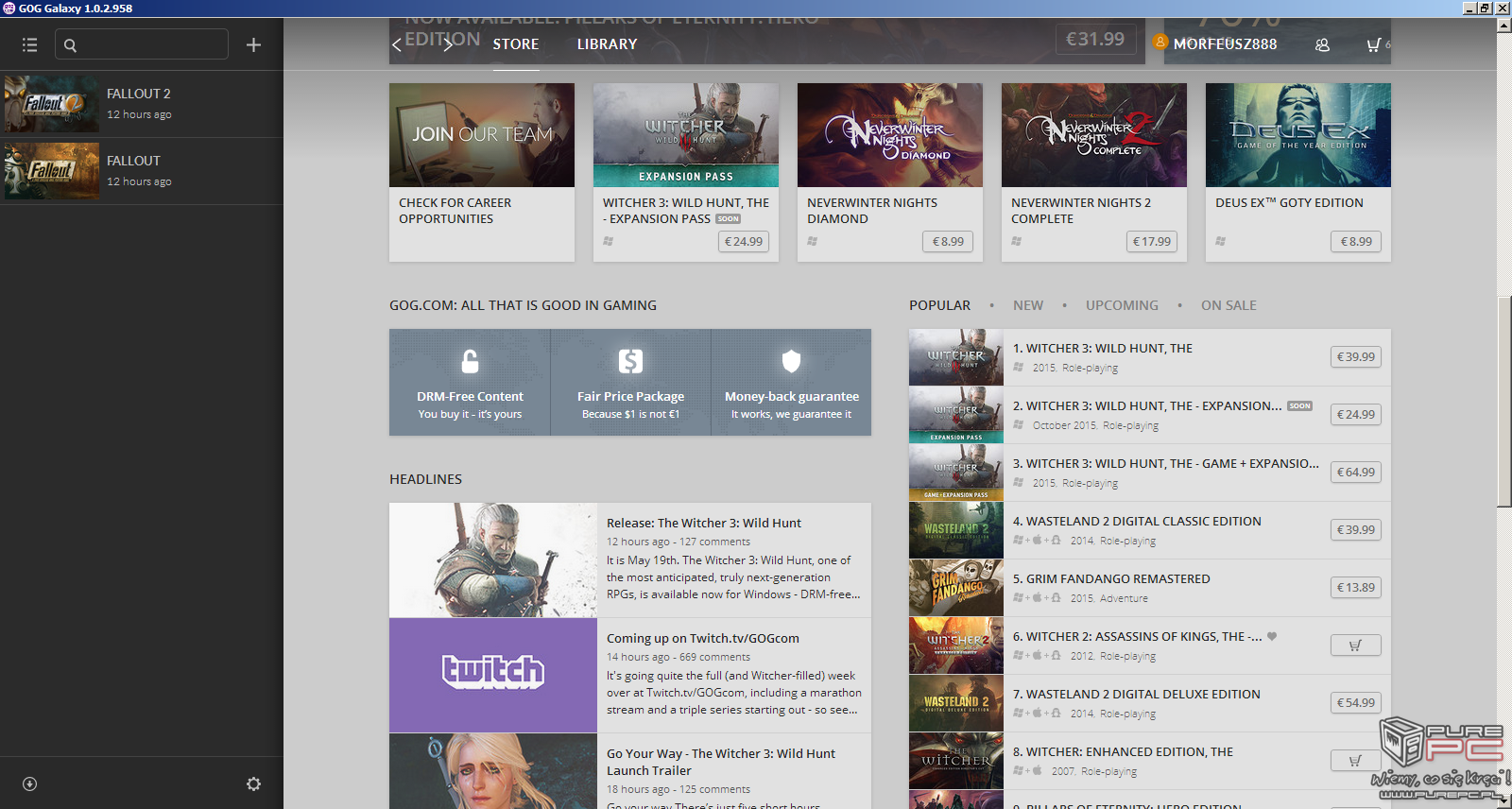Click the €17.99 price button

coord(1152,242)
